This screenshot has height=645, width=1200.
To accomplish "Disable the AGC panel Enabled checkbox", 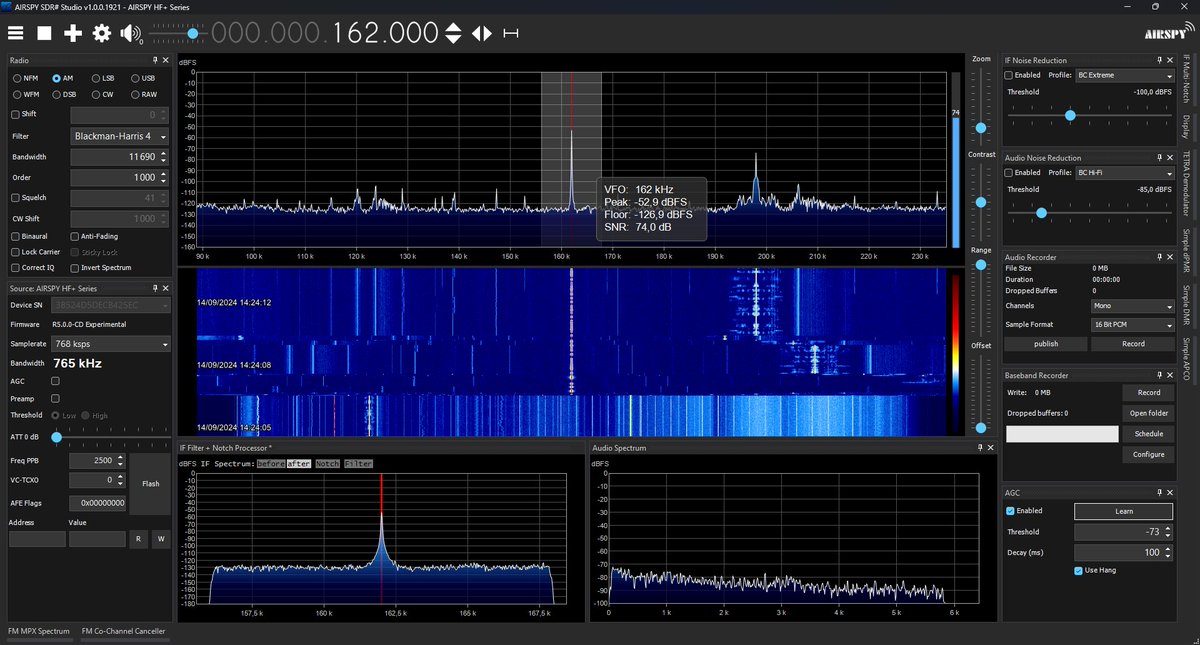I will pyautogui.click(x=1009, y=511).
